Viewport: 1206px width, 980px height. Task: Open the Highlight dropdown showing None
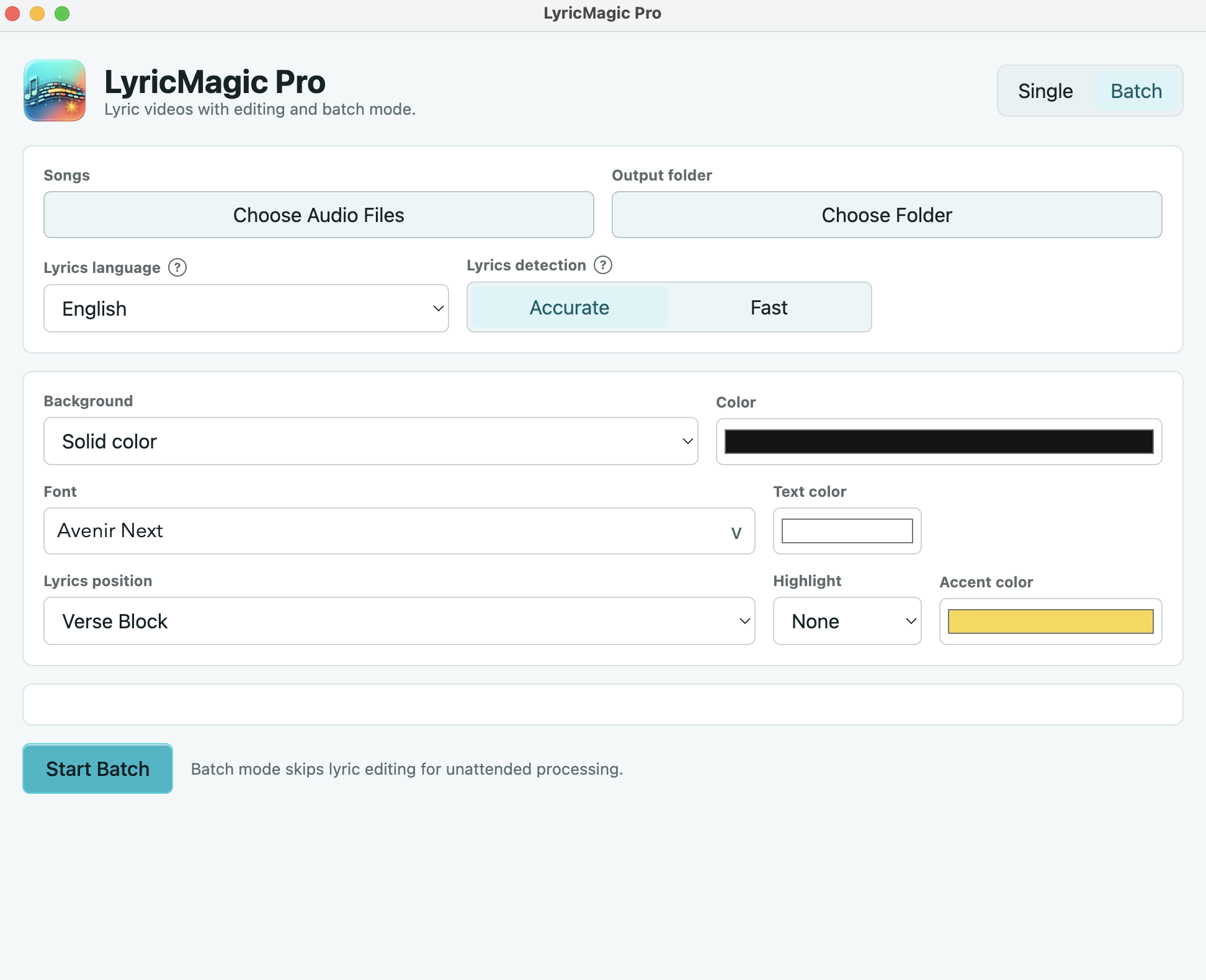[x=847, y=621]
